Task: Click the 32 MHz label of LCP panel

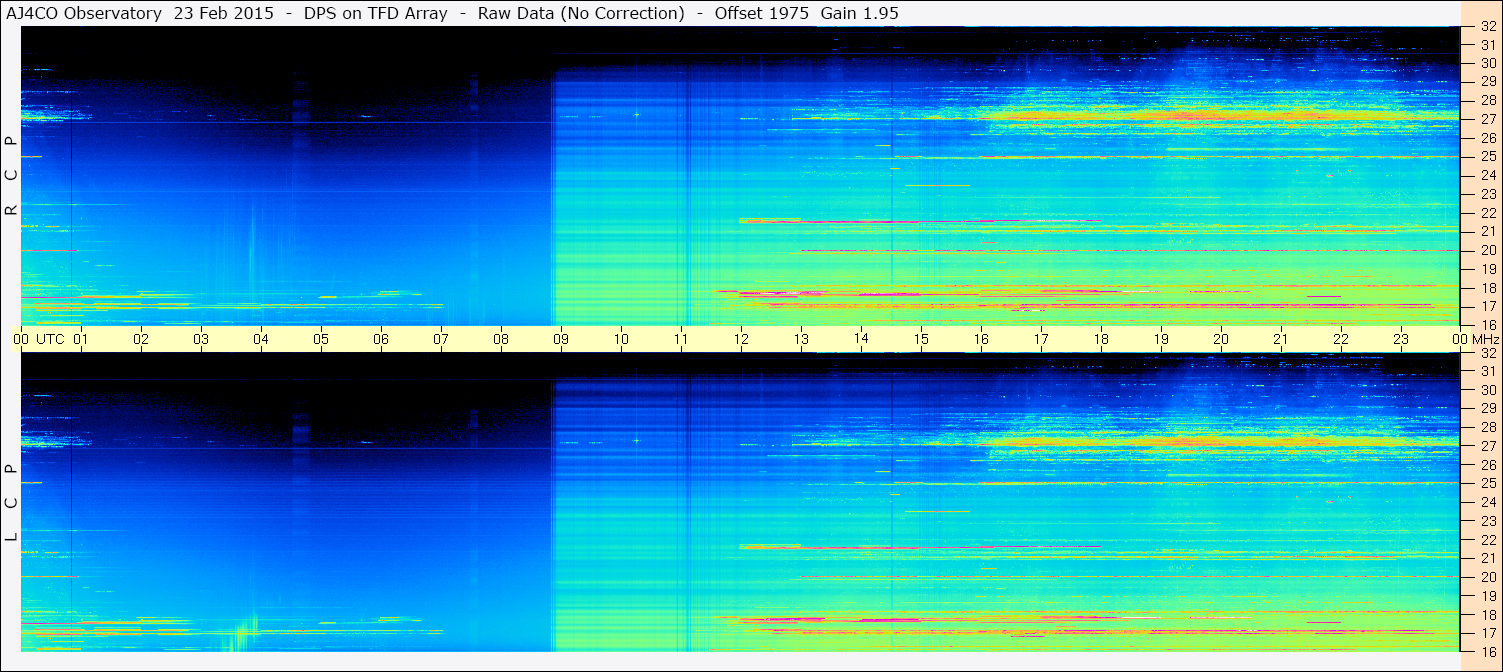Action: click(x=1488, y=353)
